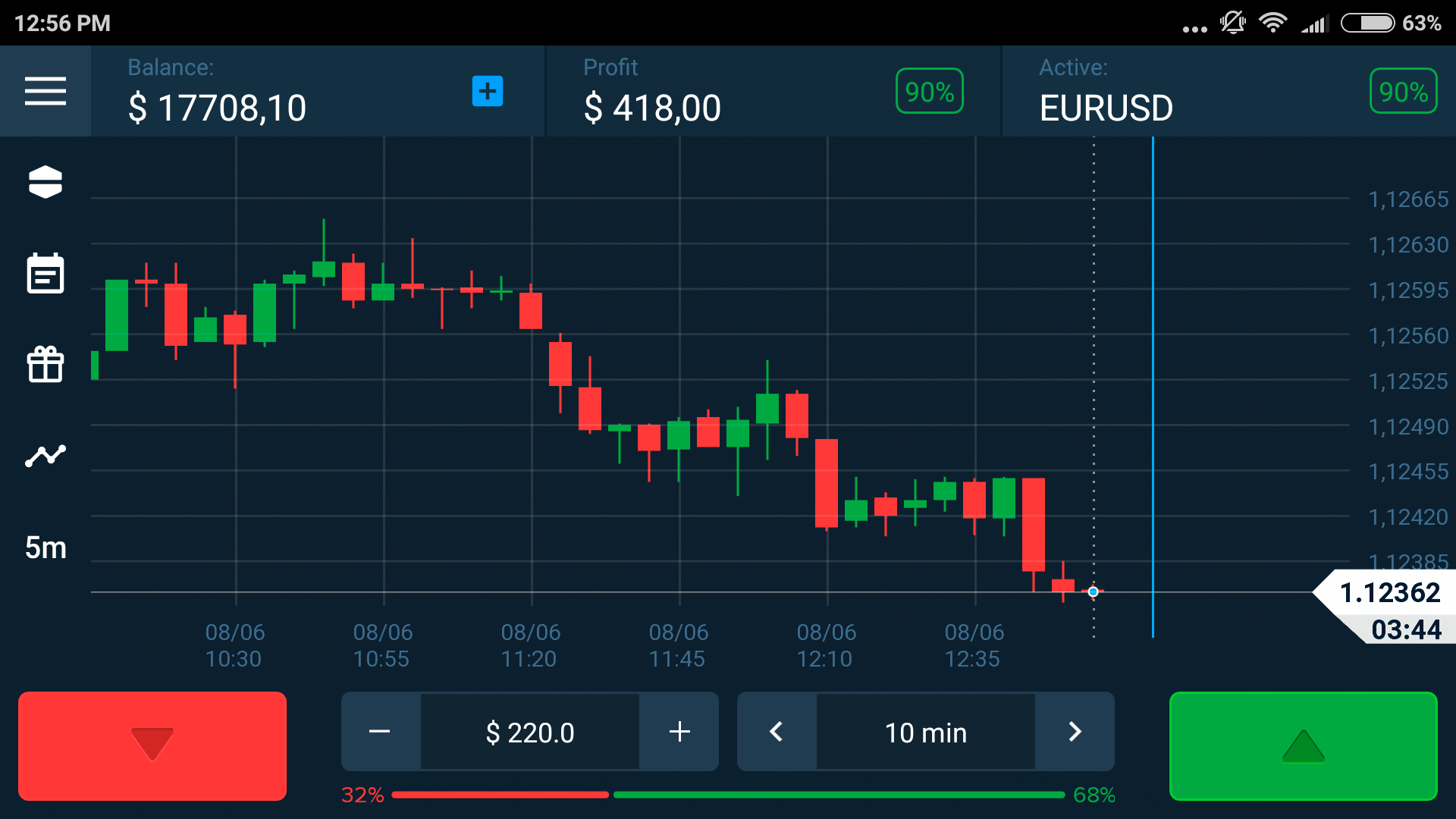Image resolution: width=1456 pixels, height=819 pixels.
Task: Open the gift bonuses icon
Action: (x=45, y=364)
